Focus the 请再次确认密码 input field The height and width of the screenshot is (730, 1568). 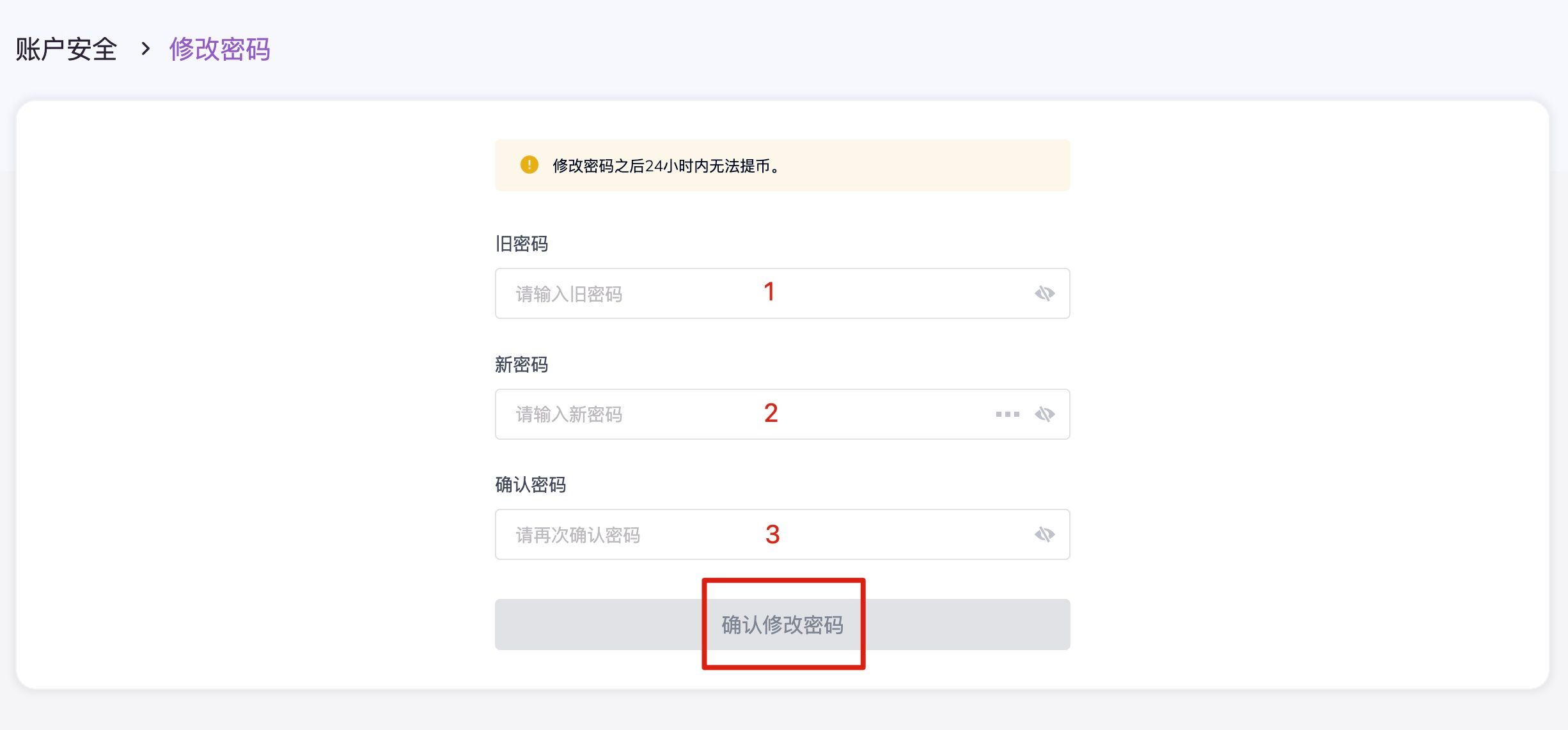click(x=639, y=535)
